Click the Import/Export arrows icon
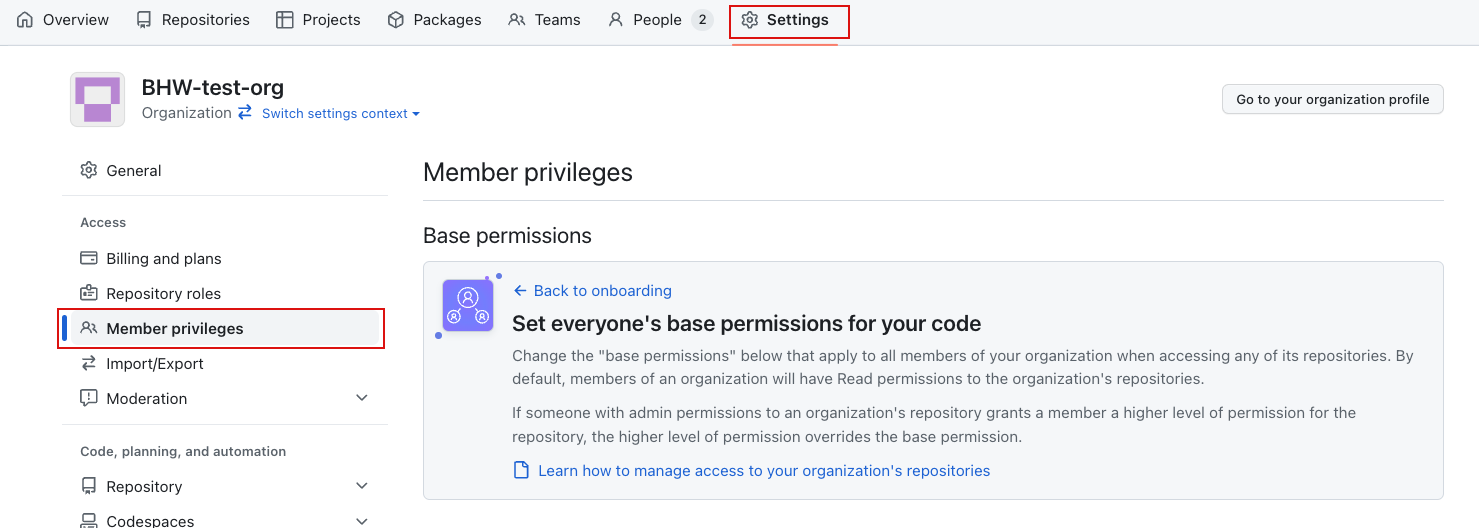1479x528 pixels. tap(89, 363)
